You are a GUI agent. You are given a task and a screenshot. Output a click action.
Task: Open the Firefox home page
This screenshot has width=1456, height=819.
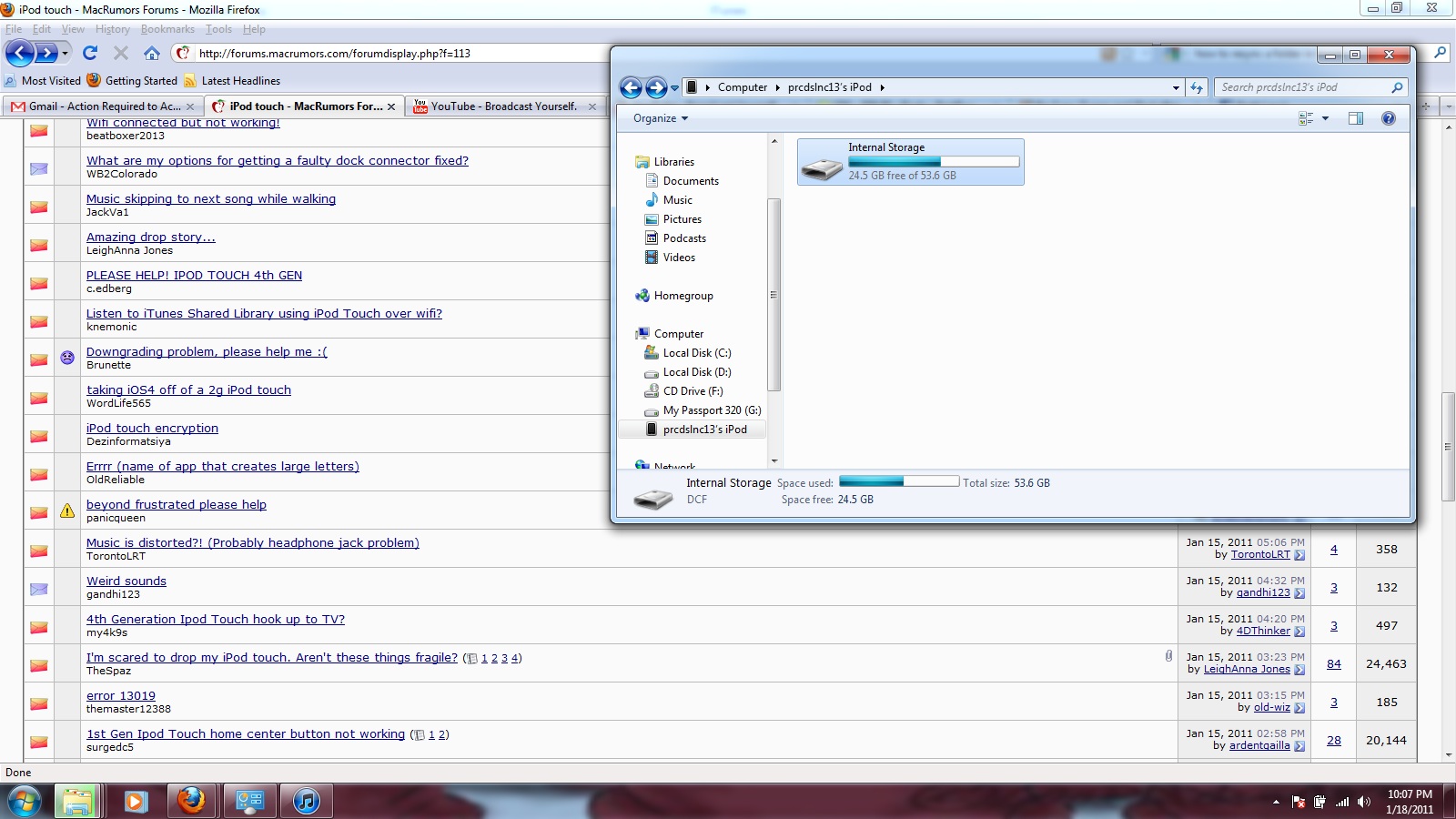(x=152, y=53)
